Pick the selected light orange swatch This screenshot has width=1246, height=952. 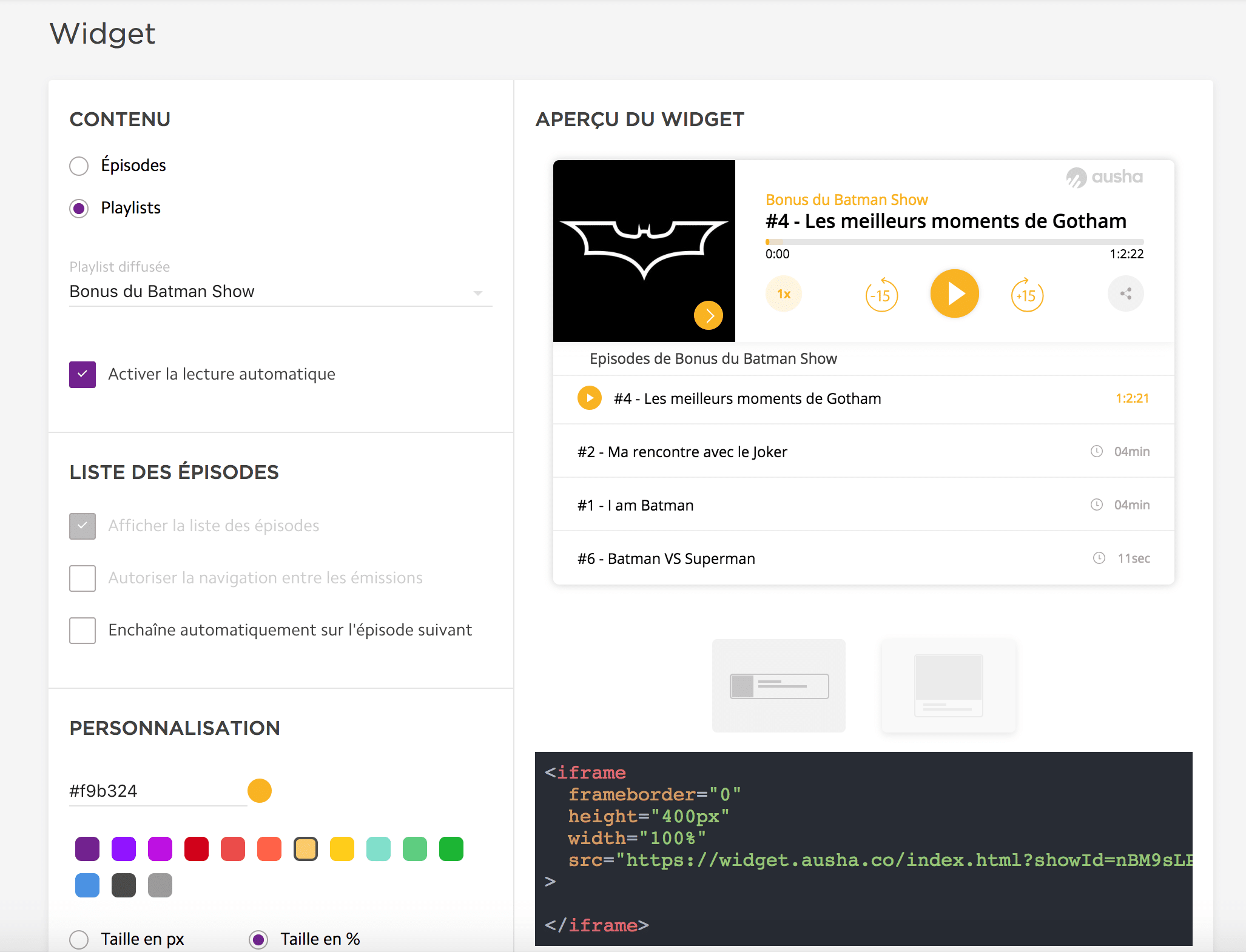click(x=306, y=849)
